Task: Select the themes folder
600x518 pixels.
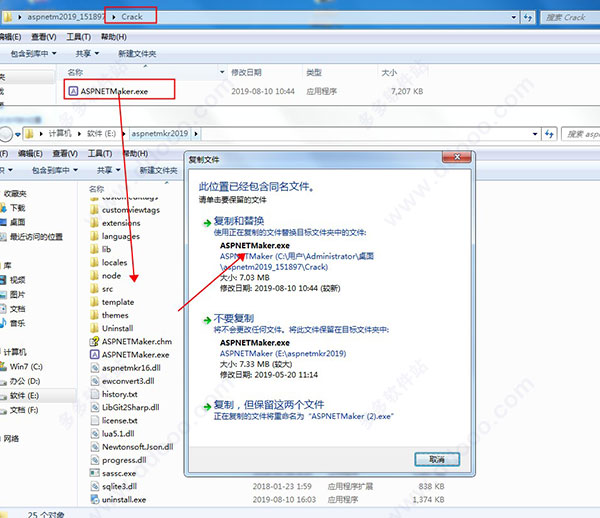Action: tap(109, 315)
